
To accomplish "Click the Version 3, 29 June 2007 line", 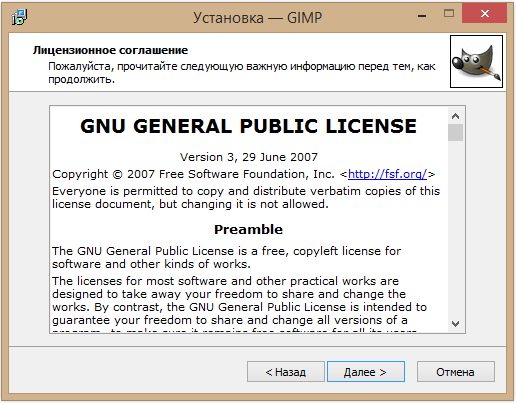I will click(249, 157).
